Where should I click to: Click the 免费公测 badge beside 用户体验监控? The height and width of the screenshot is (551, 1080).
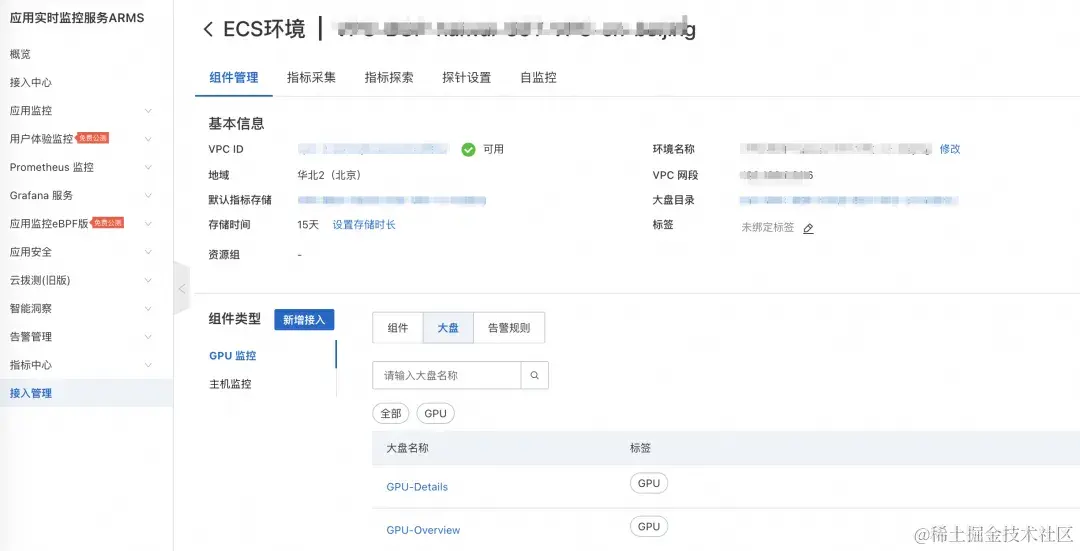coord(92,138)
